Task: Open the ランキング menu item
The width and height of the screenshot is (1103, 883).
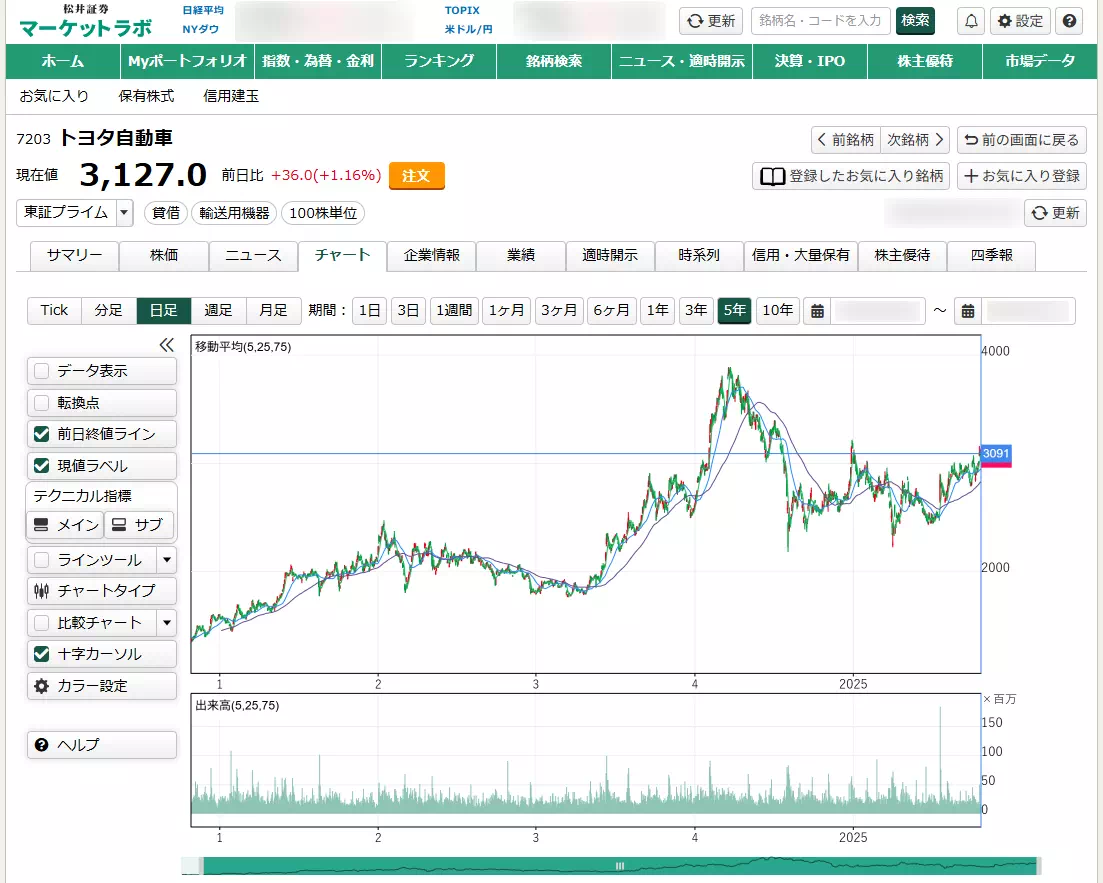Action: [x=439, y=61]
